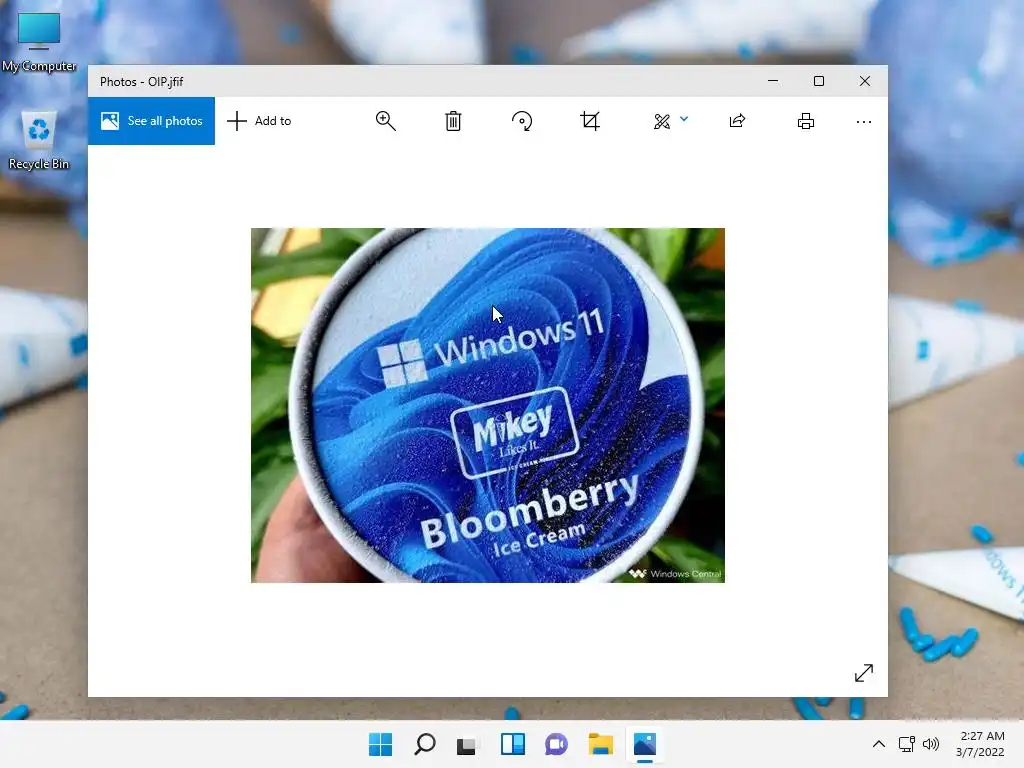Screen dimensions: 1024x768
Task: Open the Crop tool
Action: pos(590,121)
